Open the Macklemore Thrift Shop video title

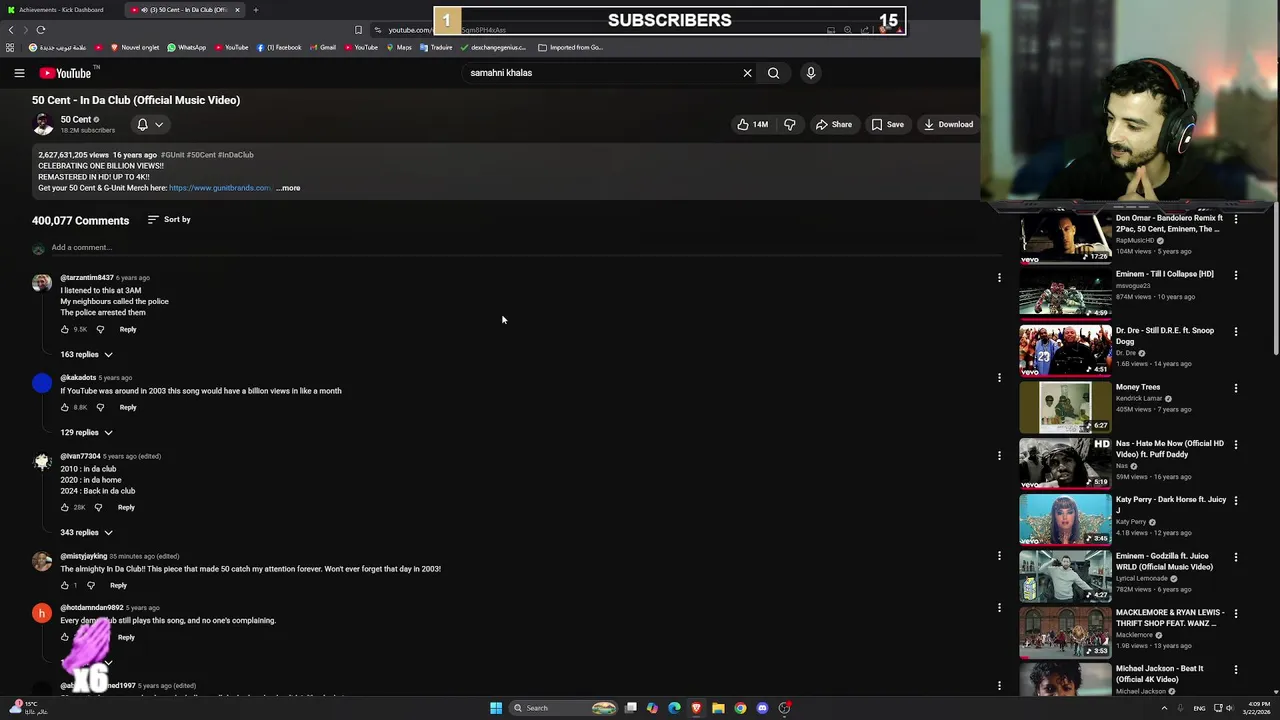pyautogui.click(x=1169, y=618)
